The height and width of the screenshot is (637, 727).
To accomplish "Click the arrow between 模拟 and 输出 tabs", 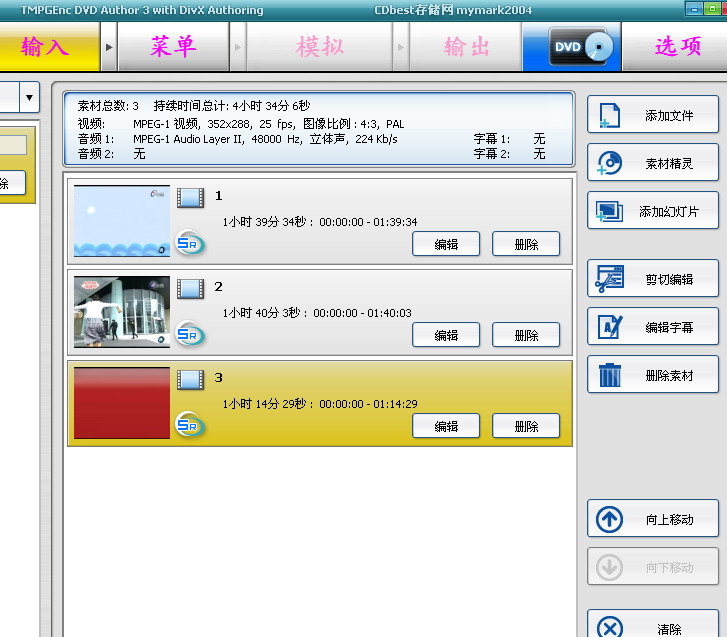I will tap(401, 47).
